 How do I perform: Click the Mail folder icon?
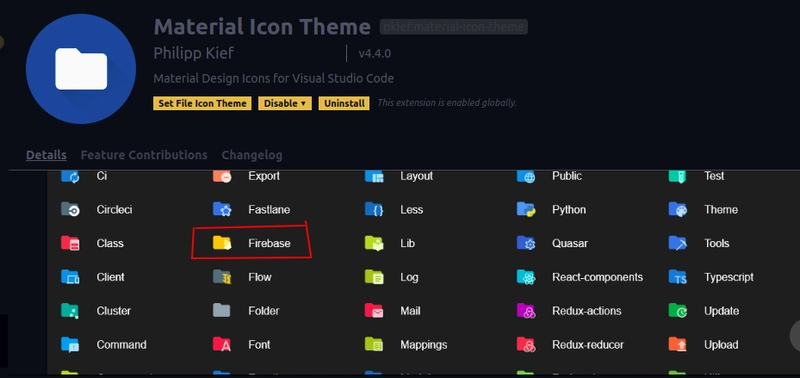374,311
